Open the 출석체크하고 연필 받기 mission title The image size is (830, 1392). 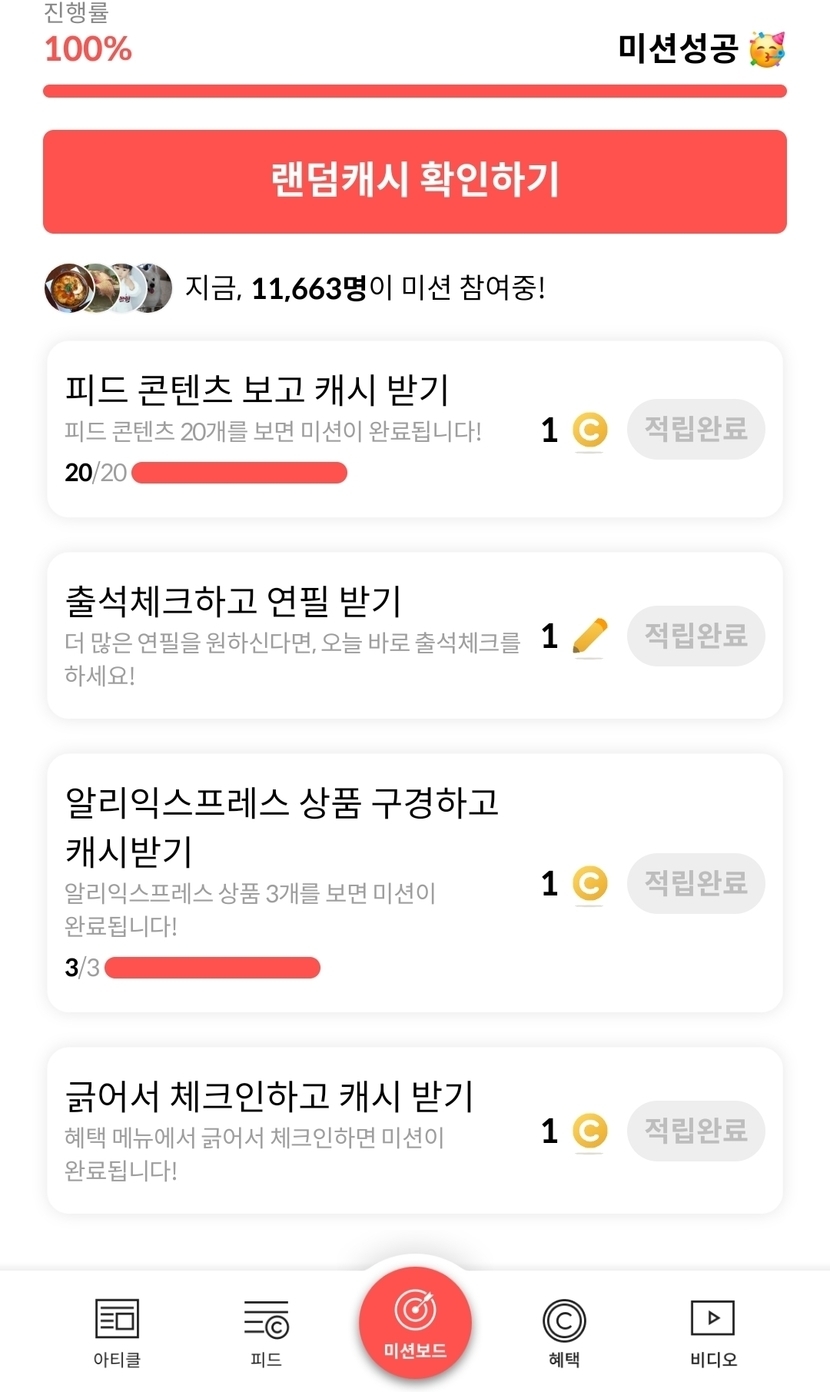point(233,602)
